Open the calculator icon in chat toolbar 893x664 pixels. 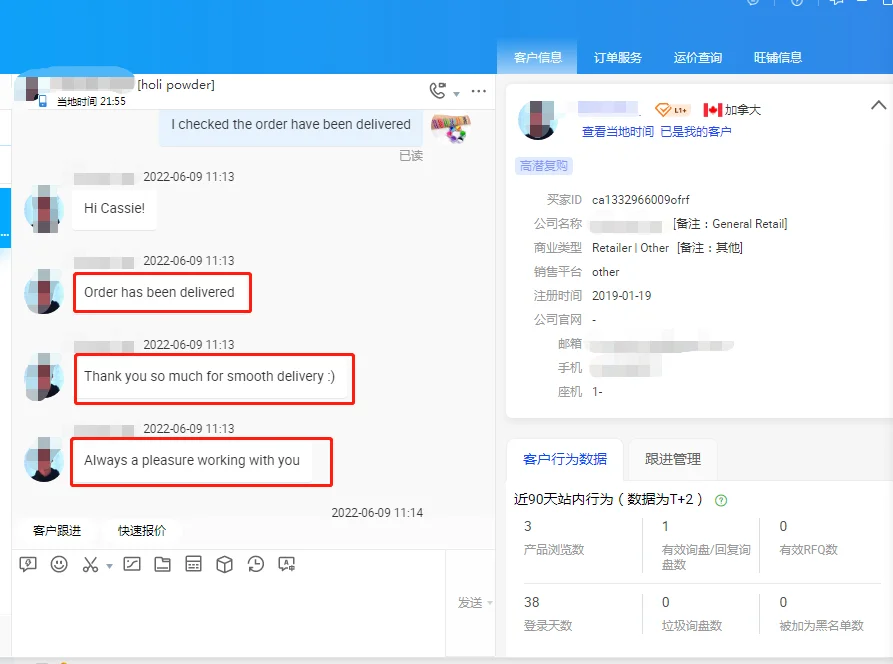pos(194,564)
